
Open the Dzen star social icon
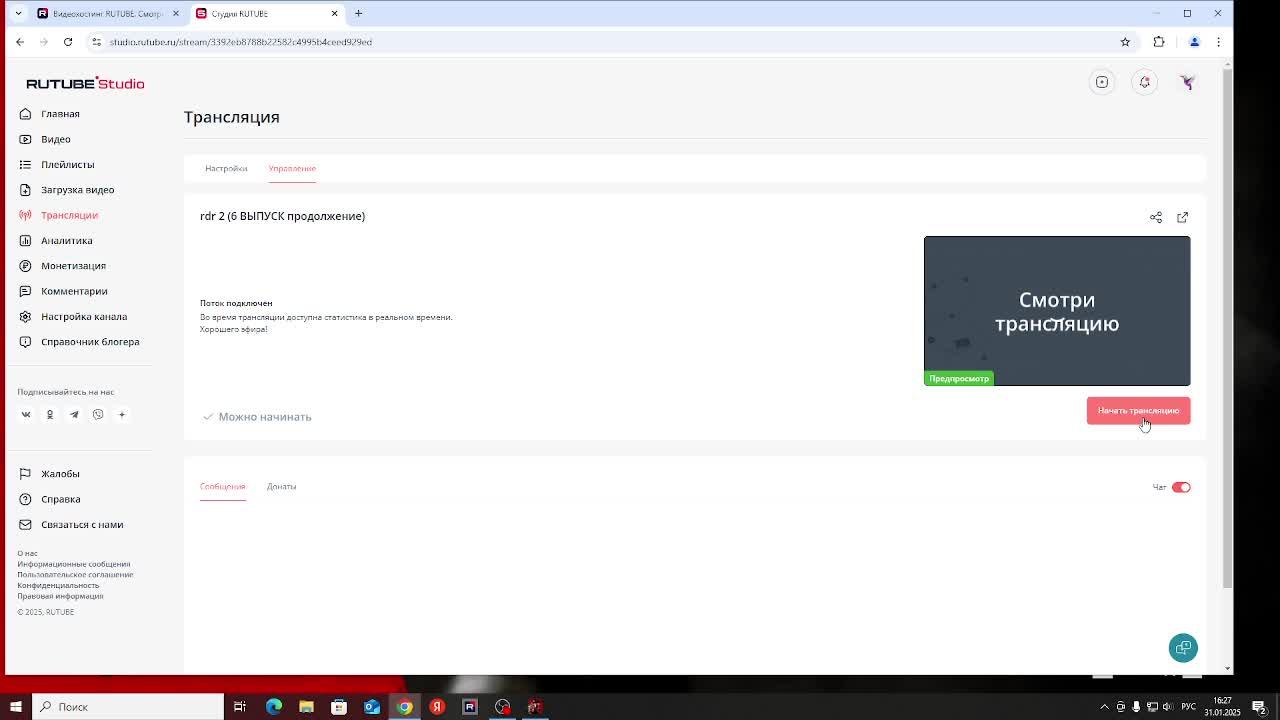click(122, 414)
